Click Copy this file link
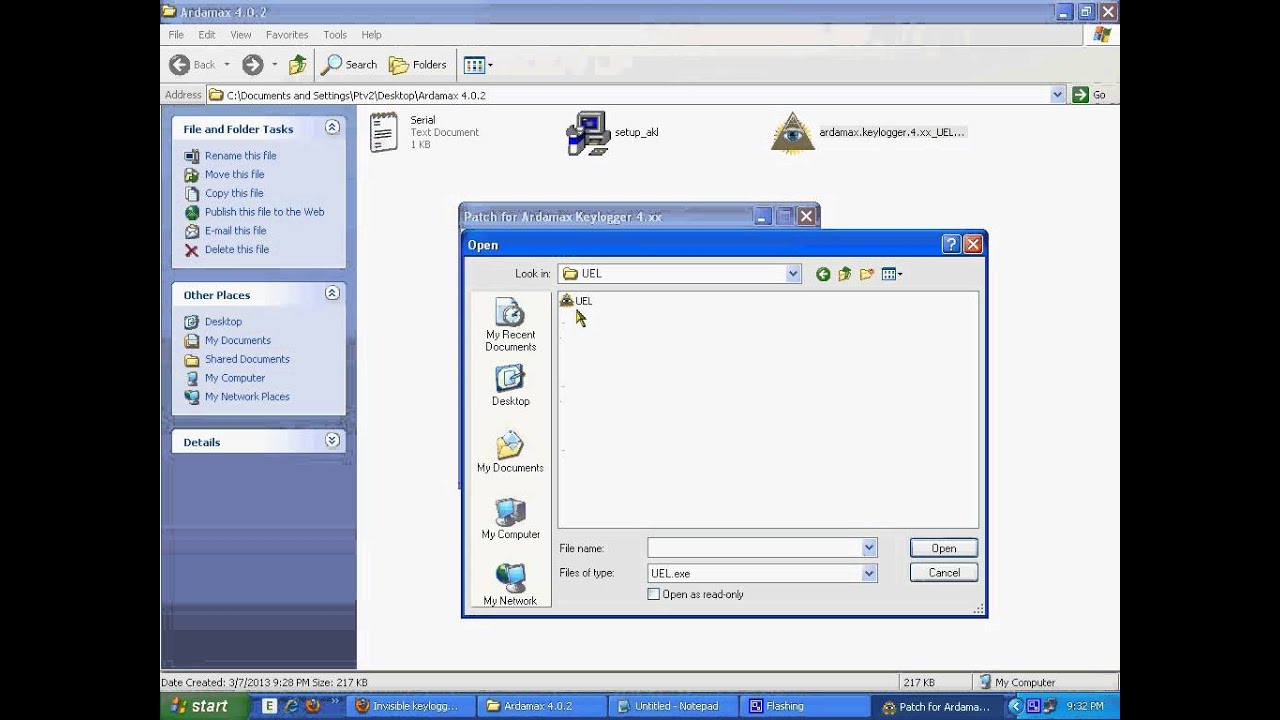The width and height of the screenshot is (1280, 720). [x=234, y=193]
